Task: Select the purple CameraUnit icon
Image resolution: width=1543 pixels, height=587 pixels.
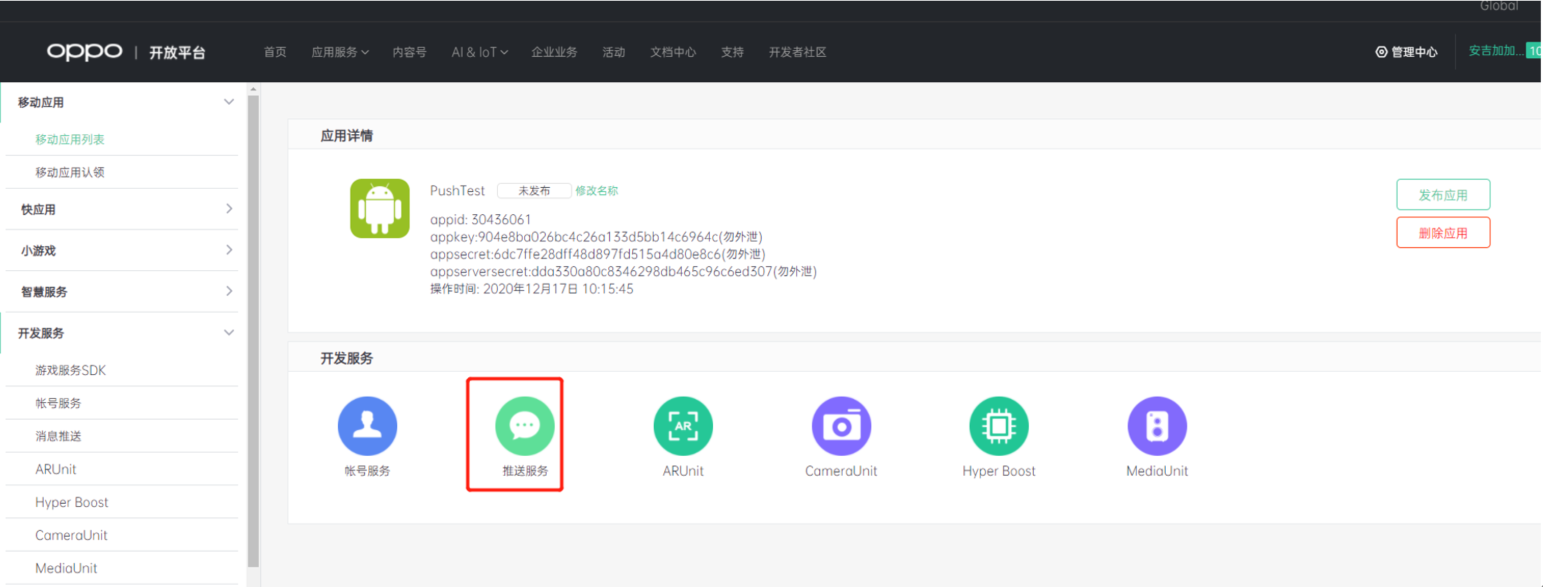Action: click(841, 426)
